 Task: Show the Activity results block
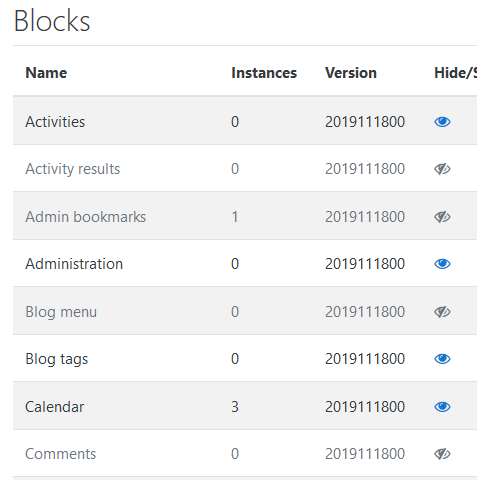point(442,169)
